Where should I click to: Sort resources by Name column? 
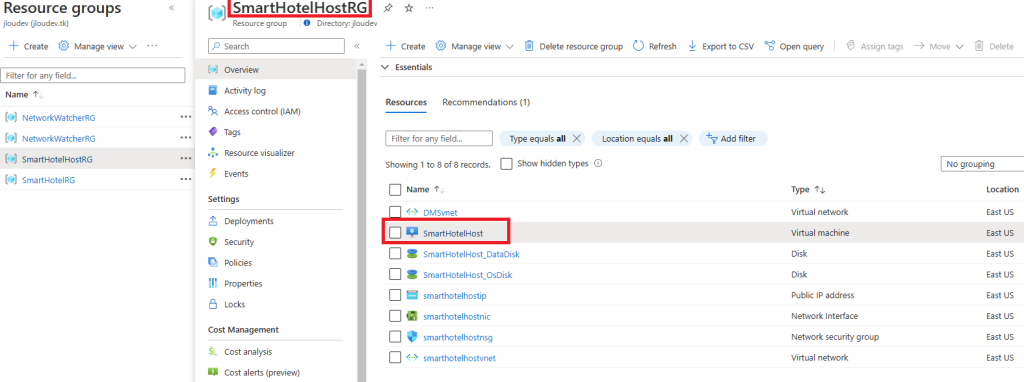(425, 189)
